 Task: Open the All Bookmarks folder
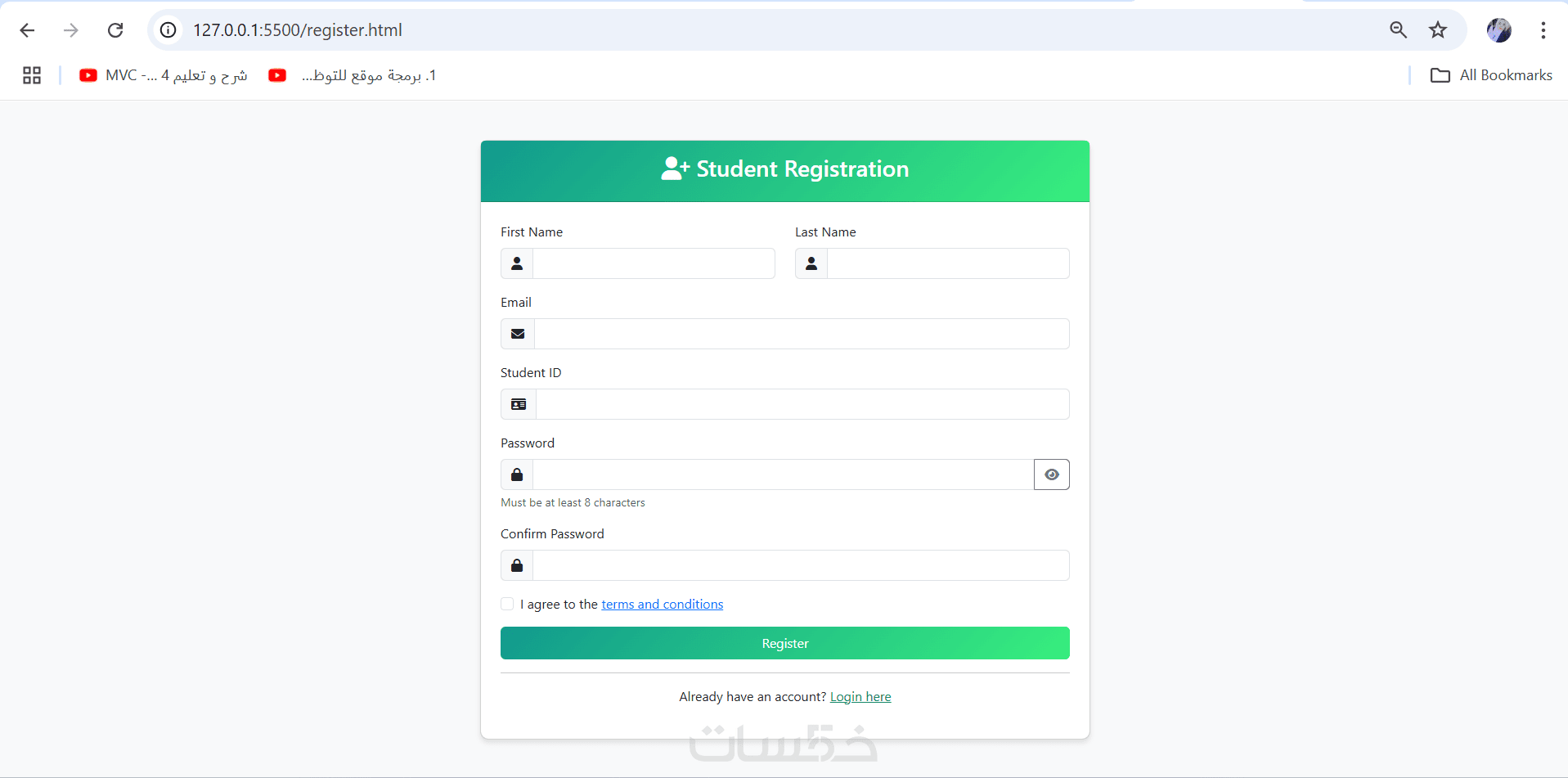[1490, 75]
